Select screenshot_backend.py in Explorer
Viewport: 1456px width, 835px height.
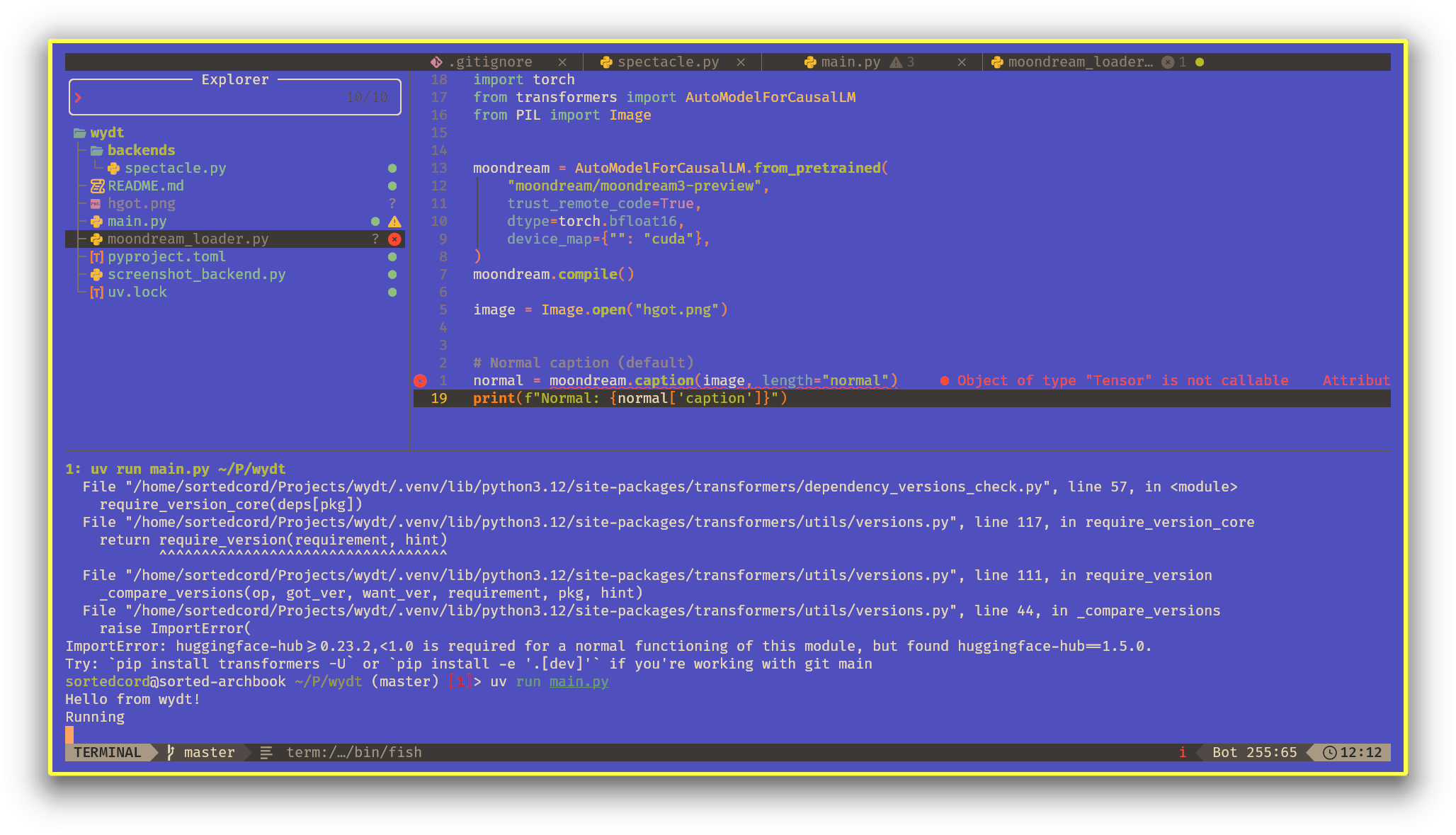point(196,275)
